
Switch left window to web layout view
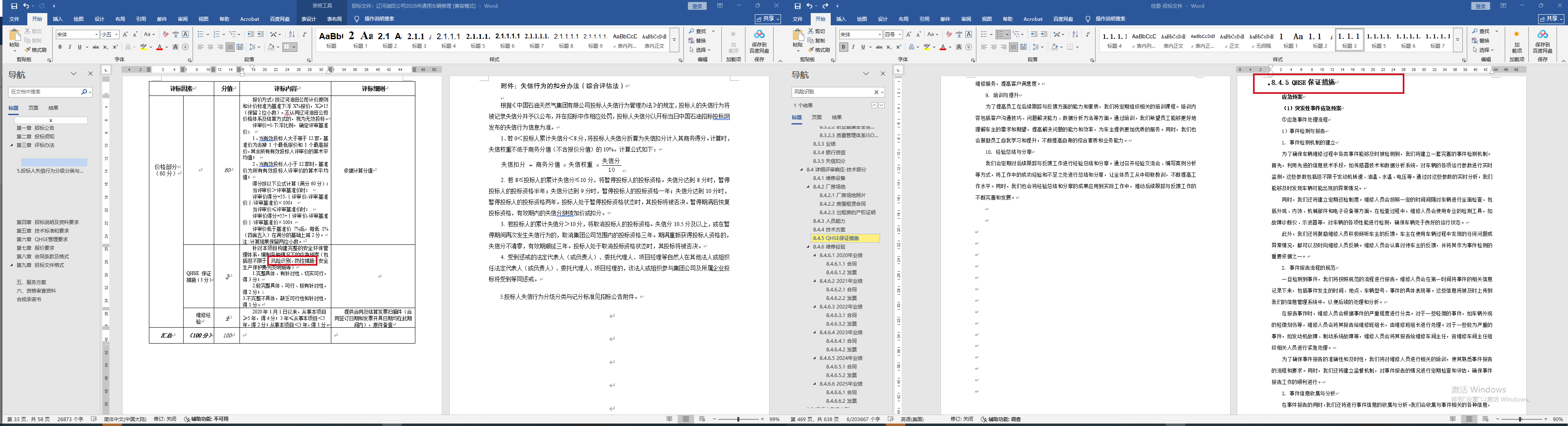(x=702, y=419)
